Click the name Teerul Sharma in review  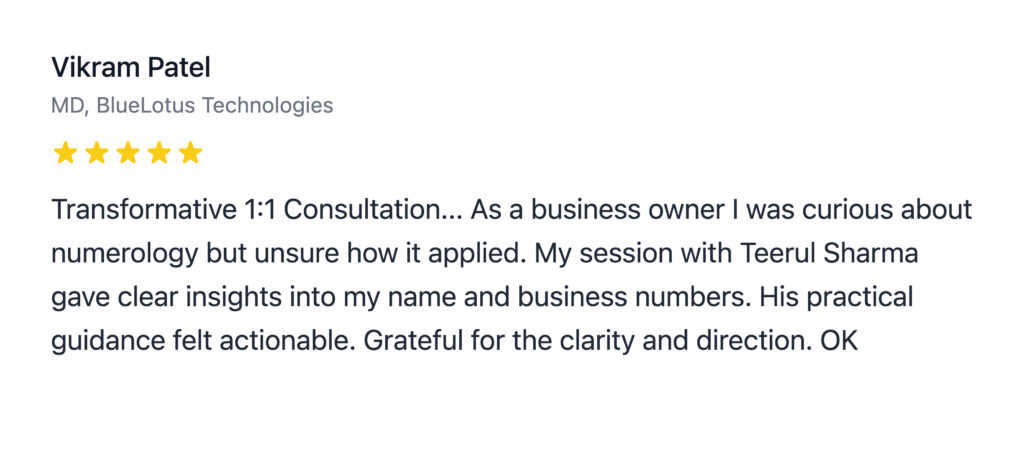coord(829,254)
